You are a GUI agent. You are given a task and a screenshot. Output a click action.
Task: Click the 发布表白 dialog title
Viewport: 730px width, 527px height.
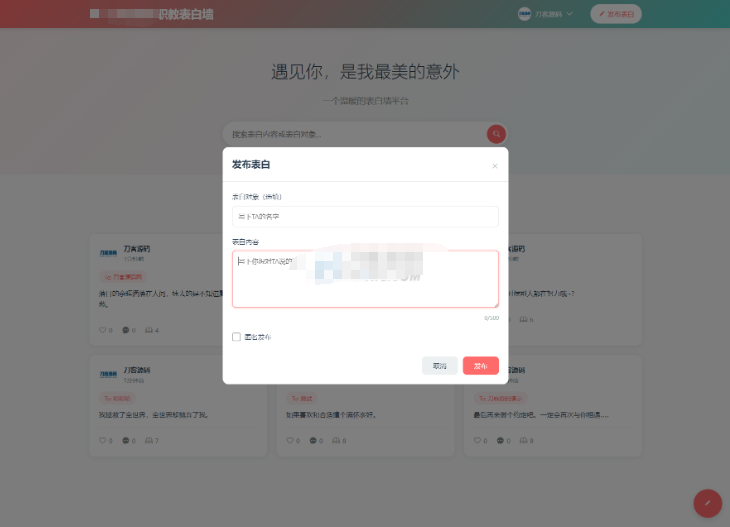251,164
